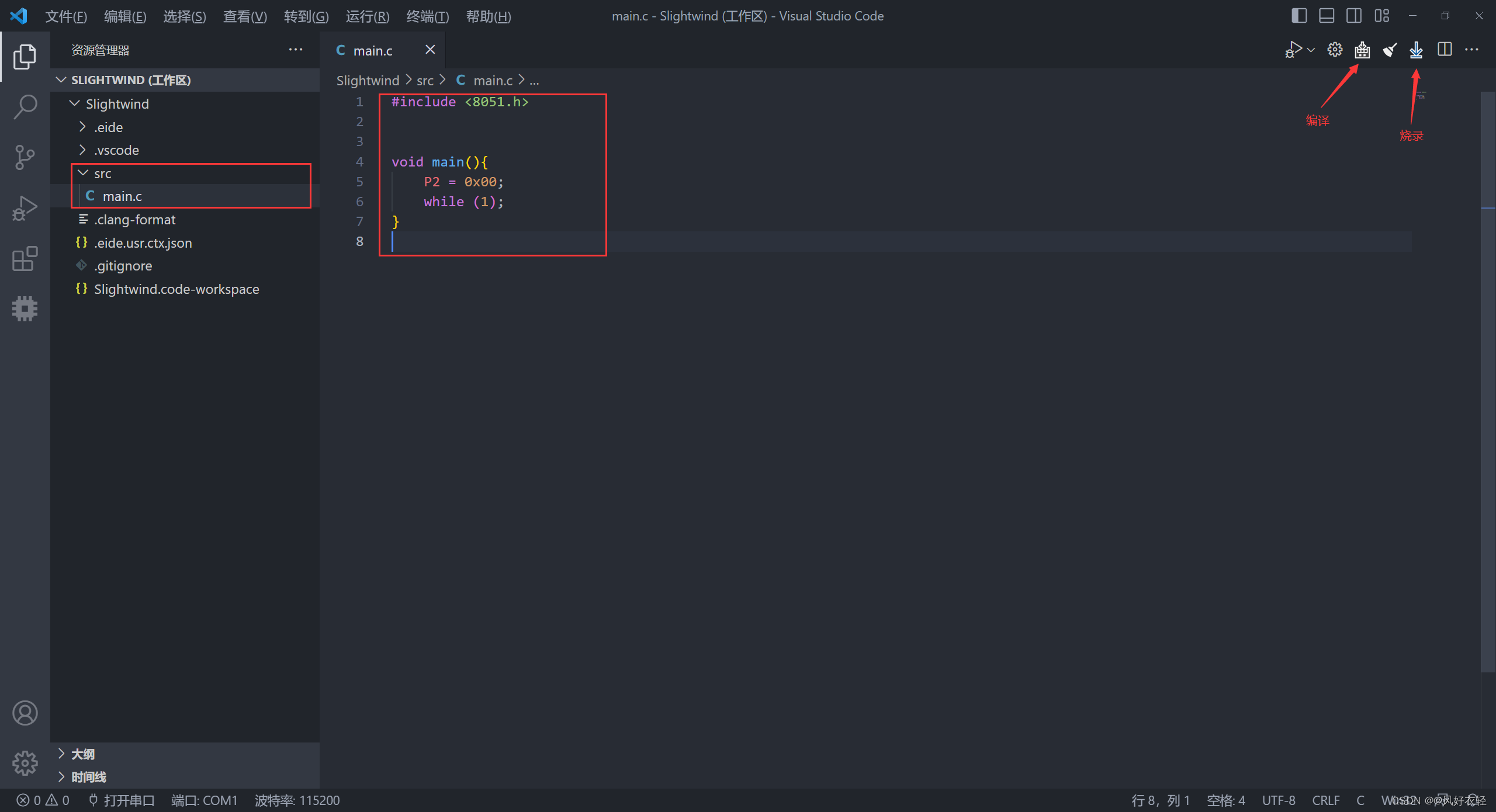Click Slightwind in the breadcrumb
The height and width of the screenshot is (812, 1496).
point(368,81)
